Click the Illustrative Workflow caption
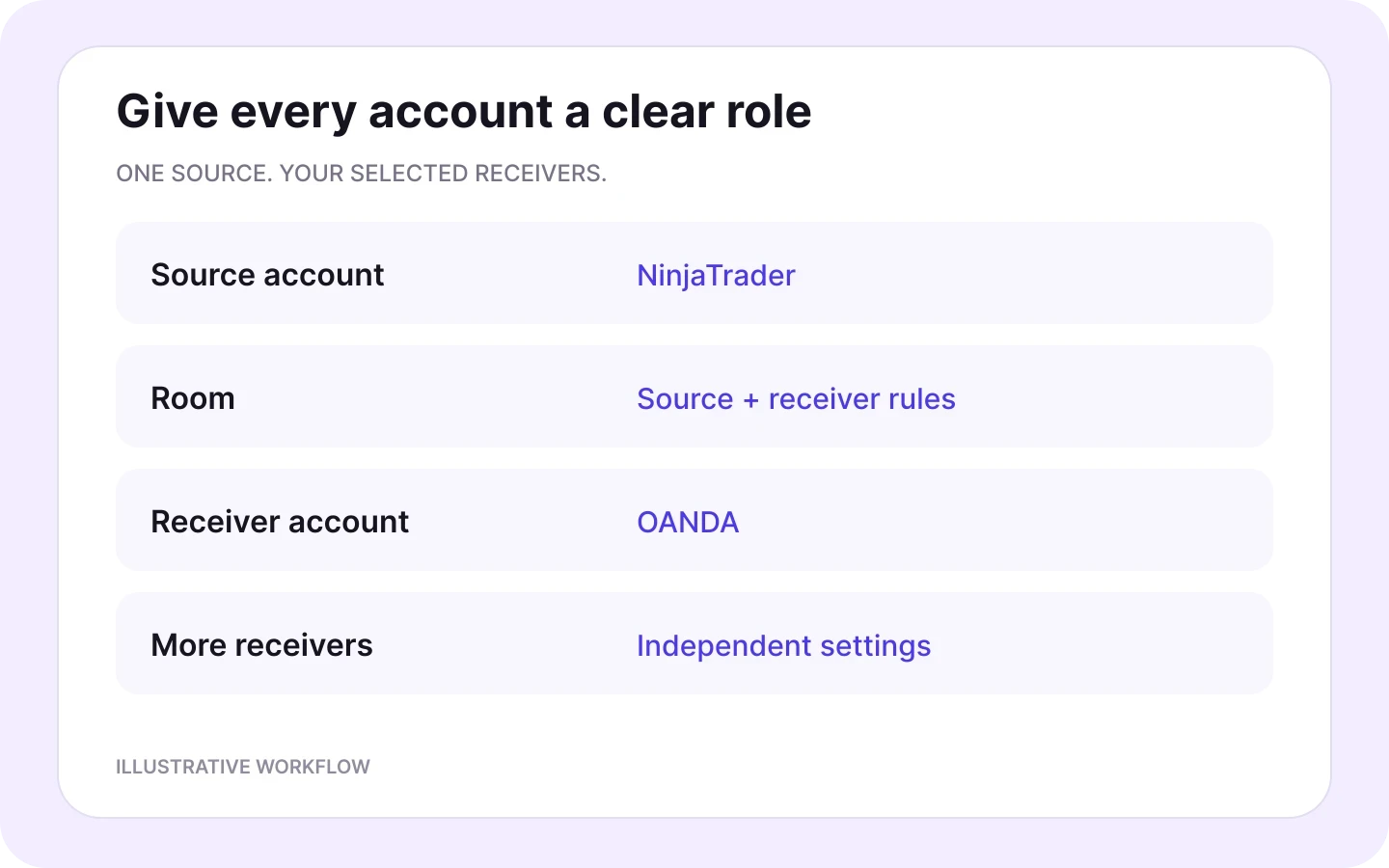Viewport: 1389px width, 868px height. pyautogui.click(x=243, y=767)
